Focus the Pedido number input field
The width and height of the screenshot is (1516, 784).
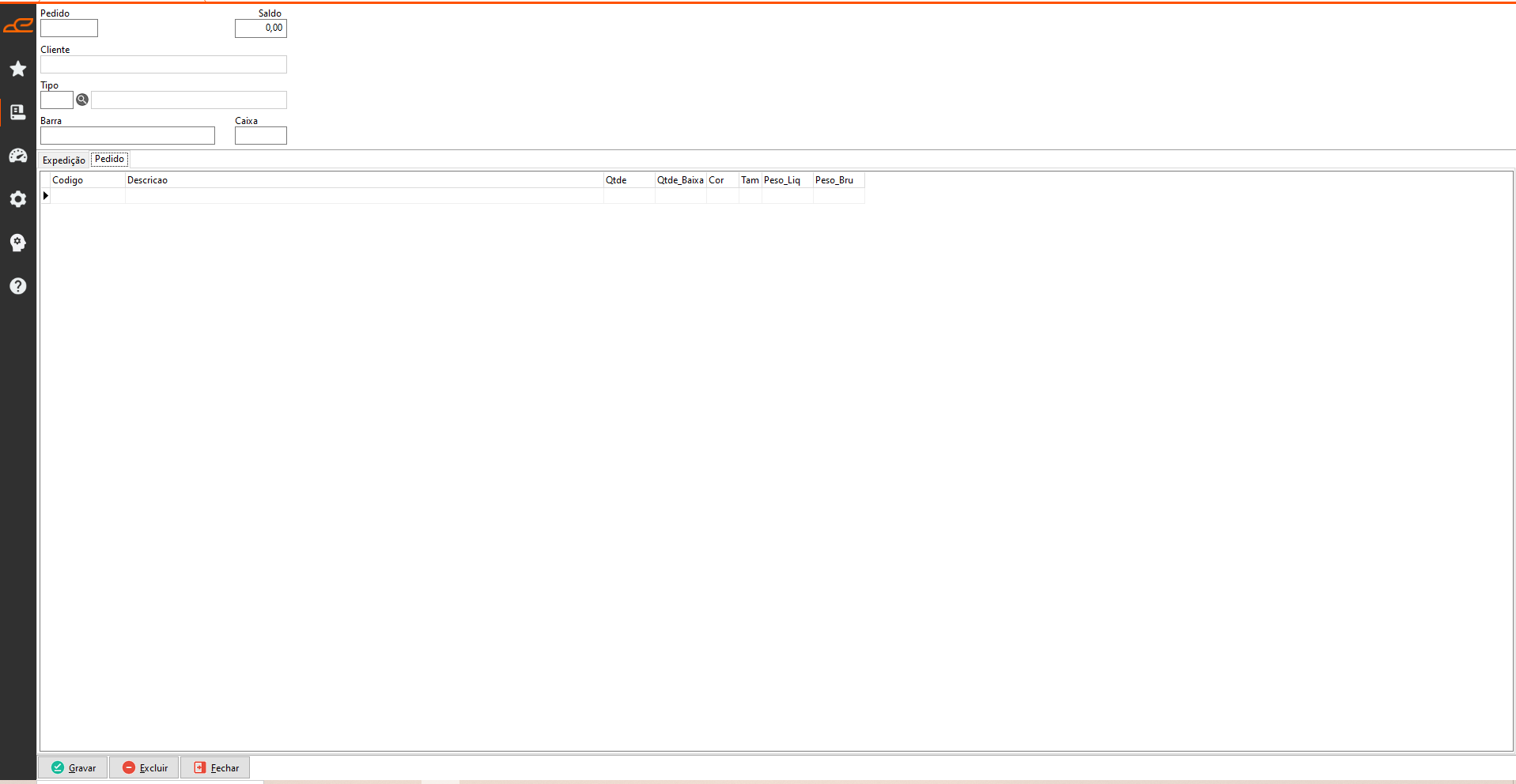pyautogui.click(x=69, y=28)
